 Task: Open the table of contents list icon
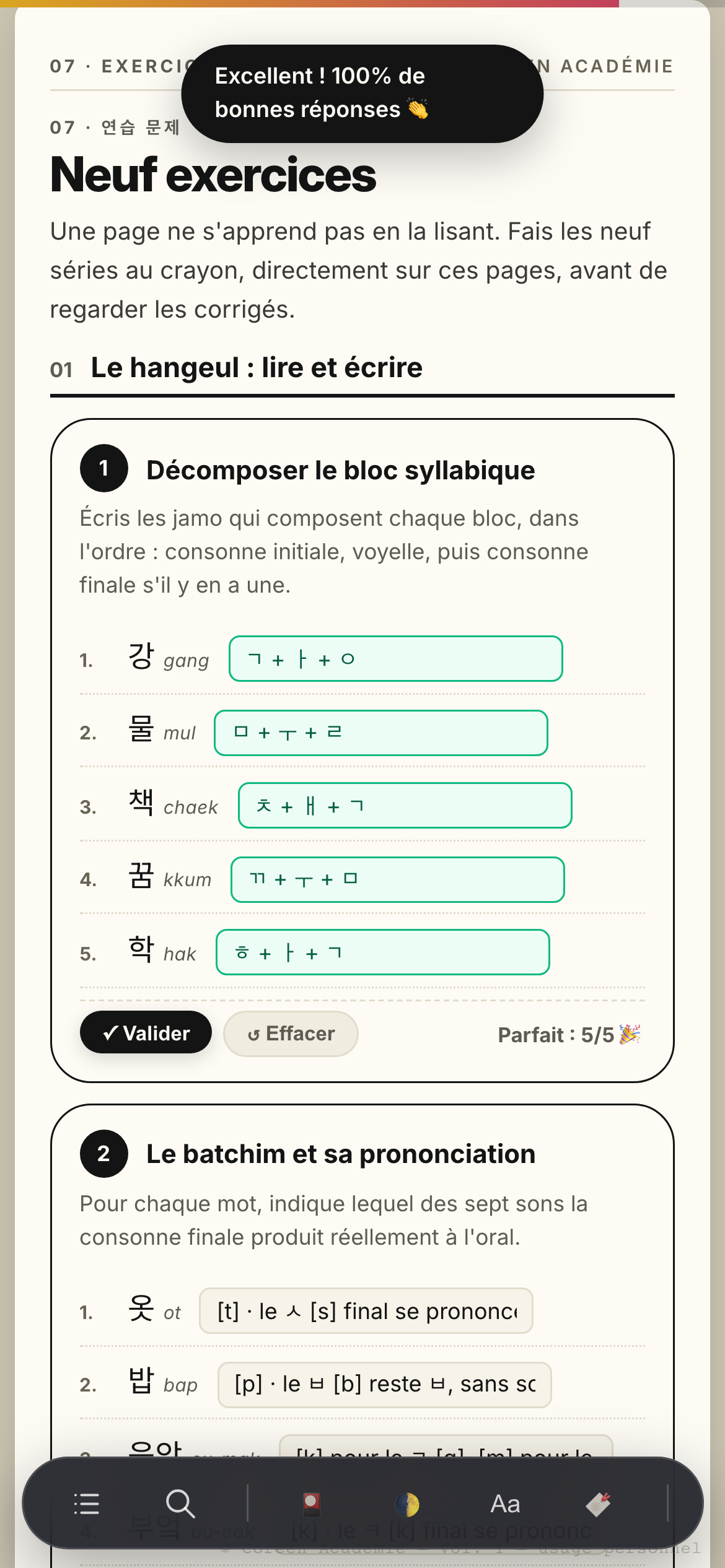point(86,1504)
